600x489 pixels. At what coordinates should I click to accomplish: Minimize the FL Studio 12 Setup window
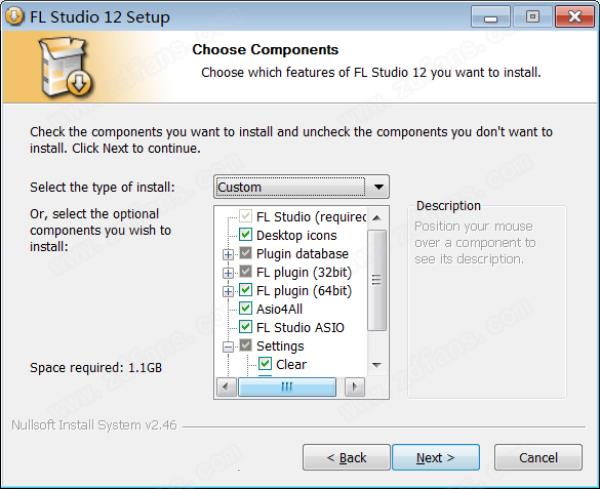click(491, 17)
